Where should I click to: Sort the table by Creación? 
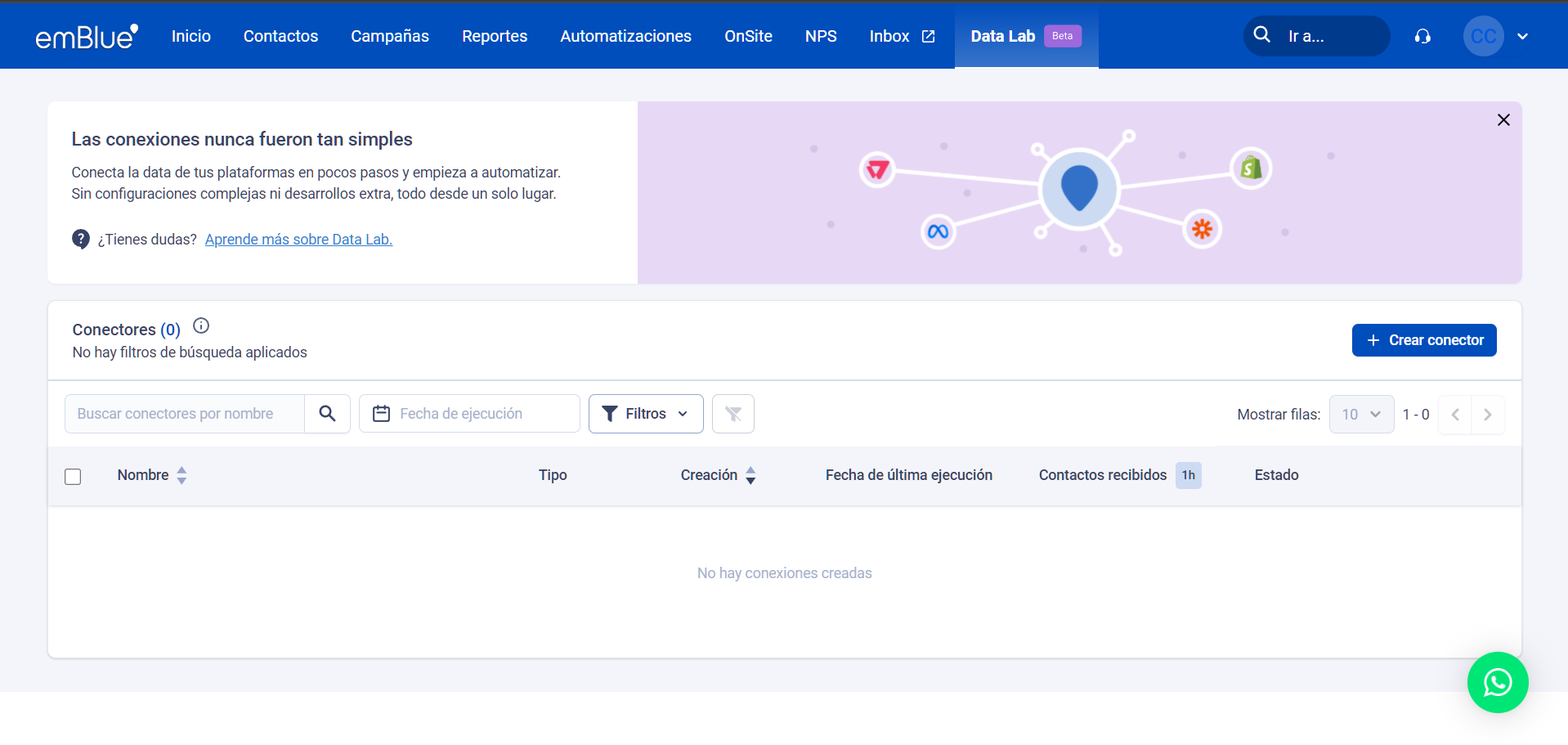[x=750, y=475]
